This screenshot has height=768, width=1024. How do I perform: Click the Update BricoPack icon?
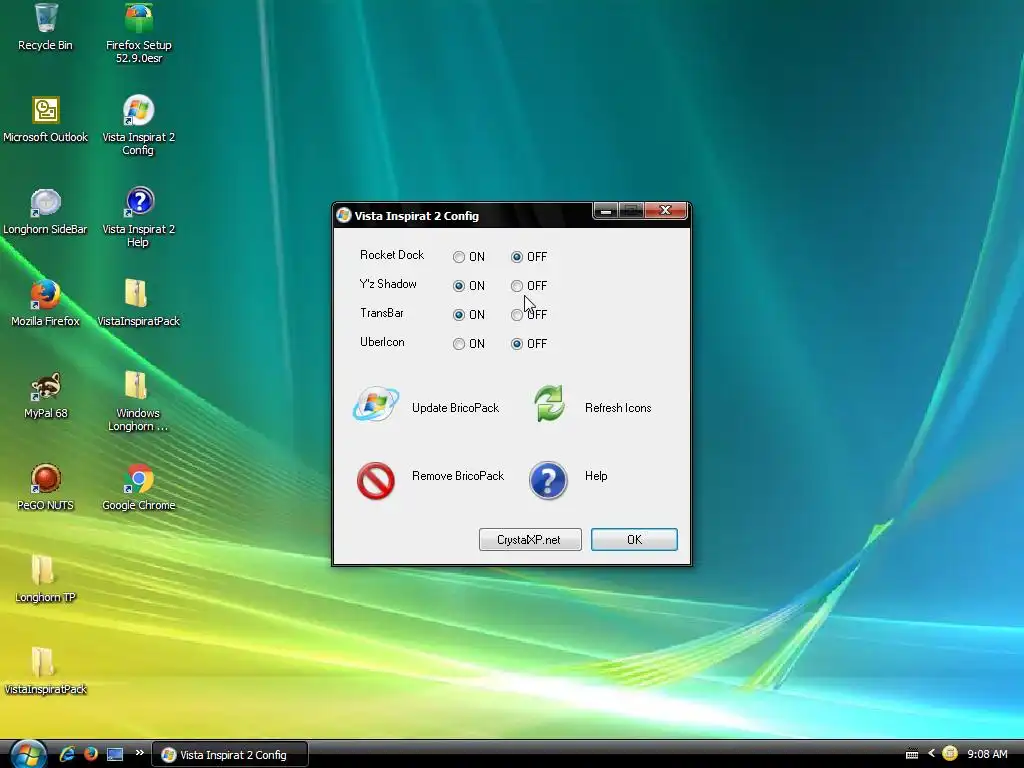(376, 404)
